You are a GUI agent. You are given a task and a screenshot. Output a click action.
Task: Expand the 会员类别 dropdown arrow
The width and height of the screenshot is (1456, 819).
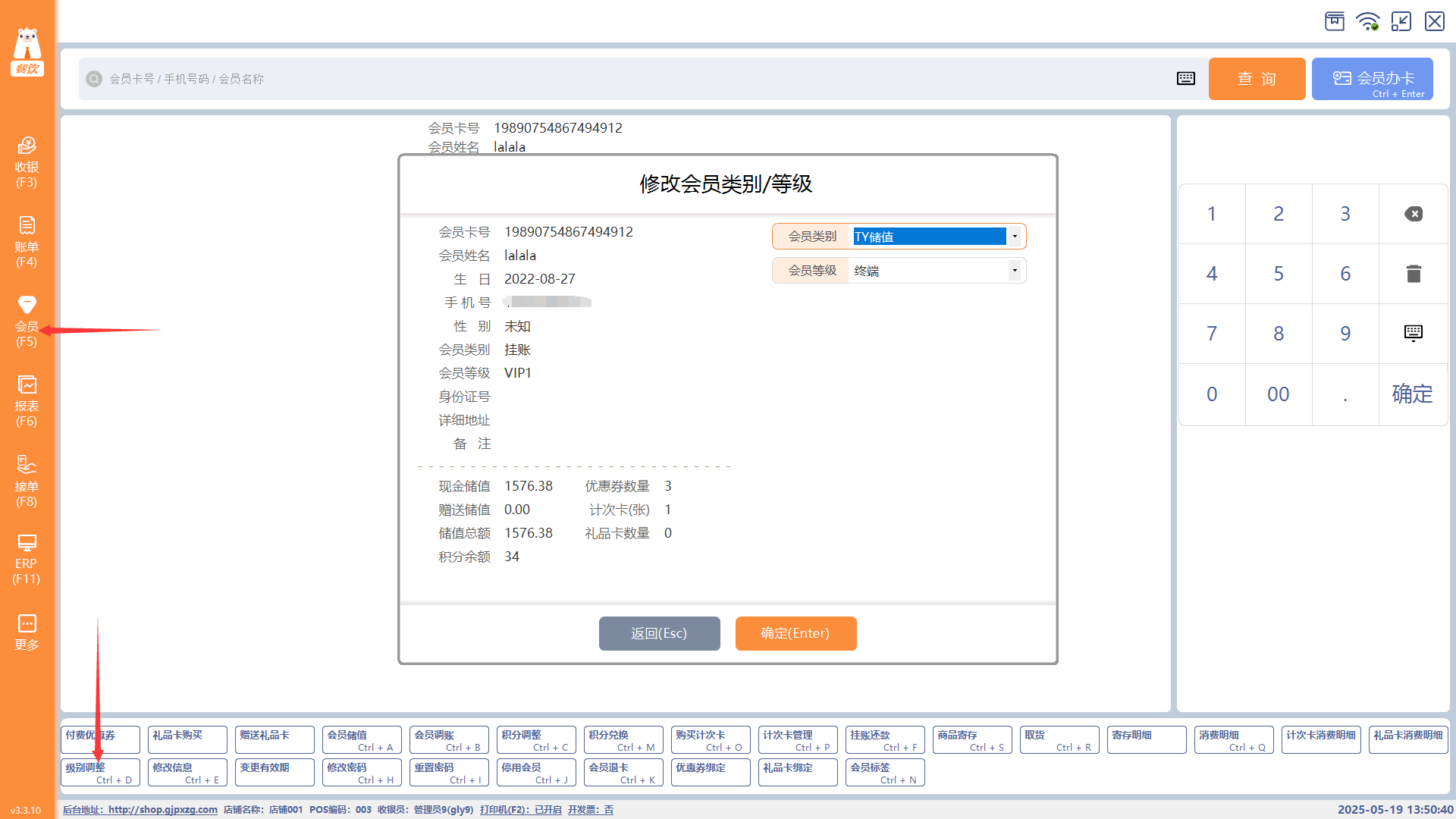(x=1015, y=237)
